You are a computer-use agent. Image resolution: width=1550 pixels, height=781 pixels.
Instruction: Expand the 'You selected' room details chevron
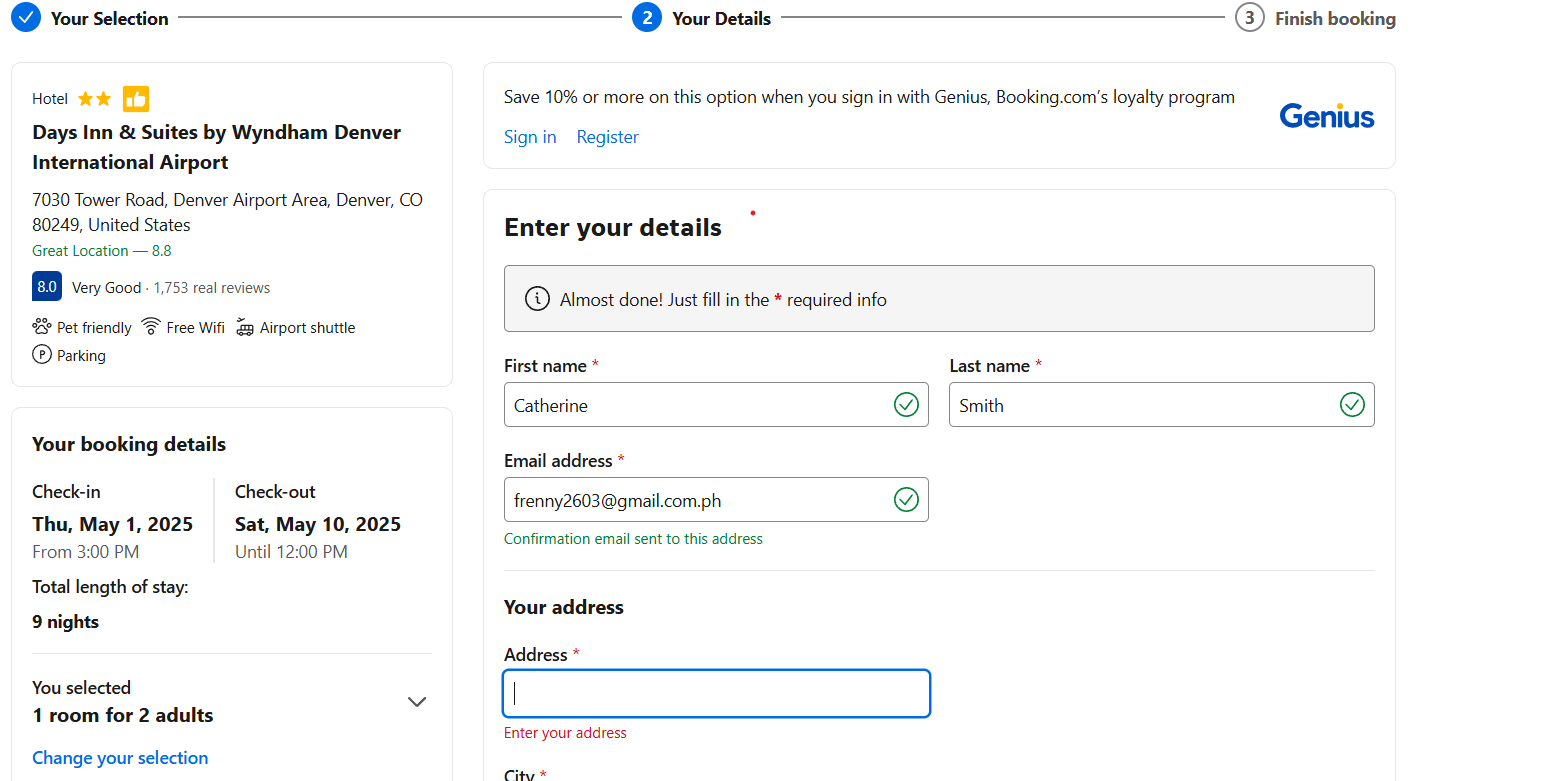click(x=417, y=702)
